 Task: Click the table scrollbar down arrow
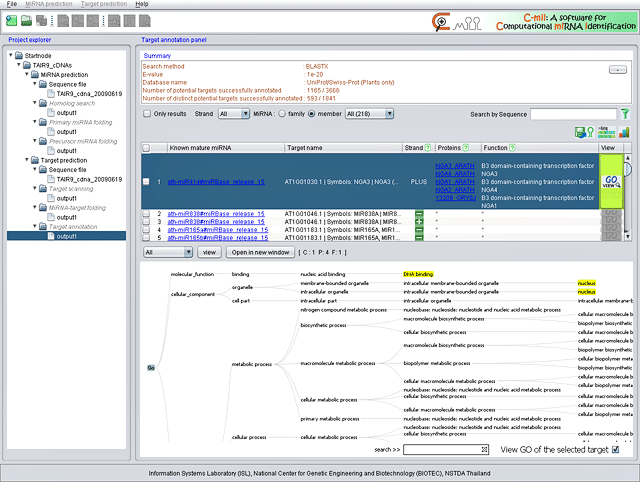pyautogui.click(x=627, y=236)
